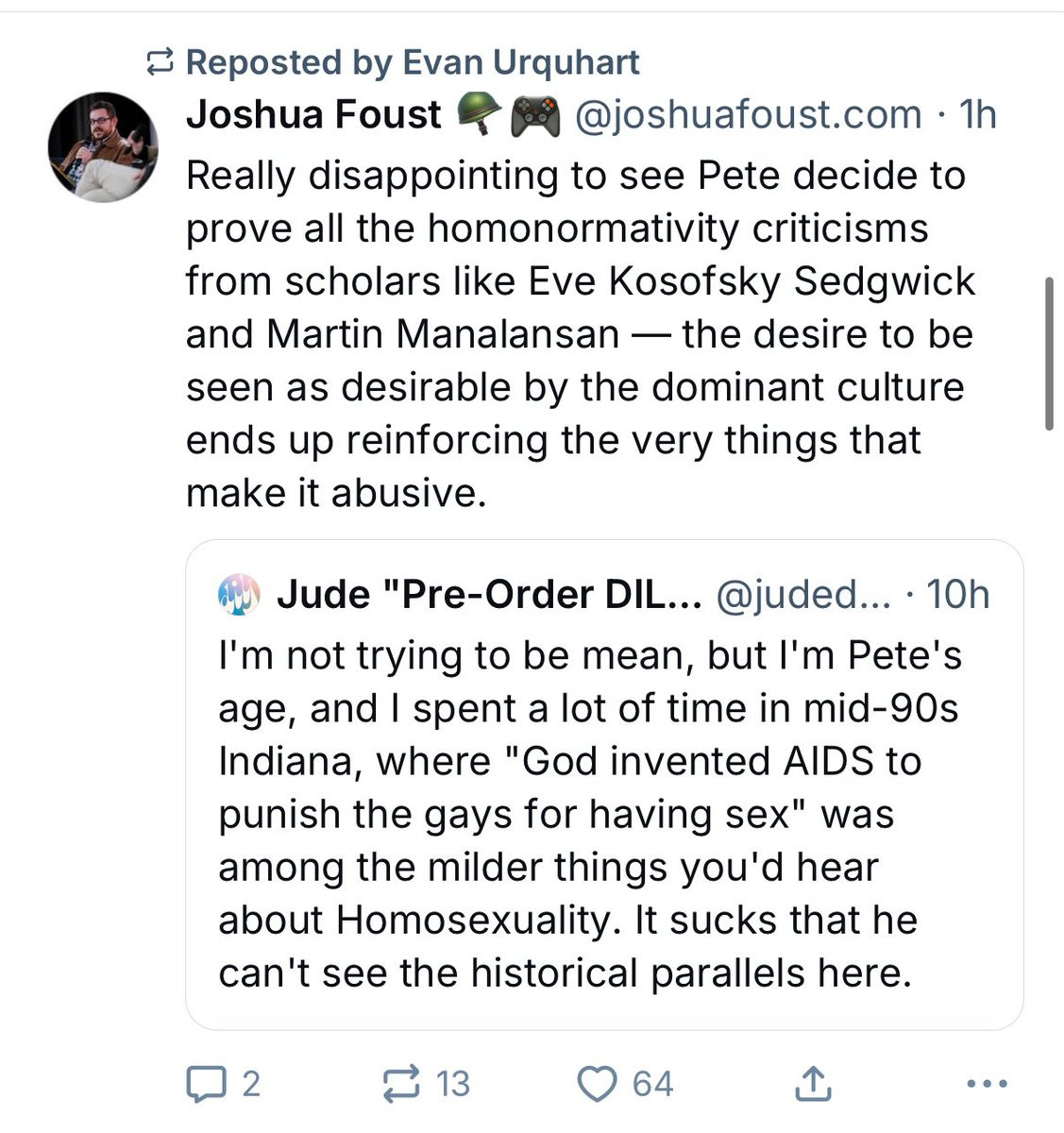Click the 64 likes count
Viewport: 1064px width, 1133px height.
click(652, 1083)
